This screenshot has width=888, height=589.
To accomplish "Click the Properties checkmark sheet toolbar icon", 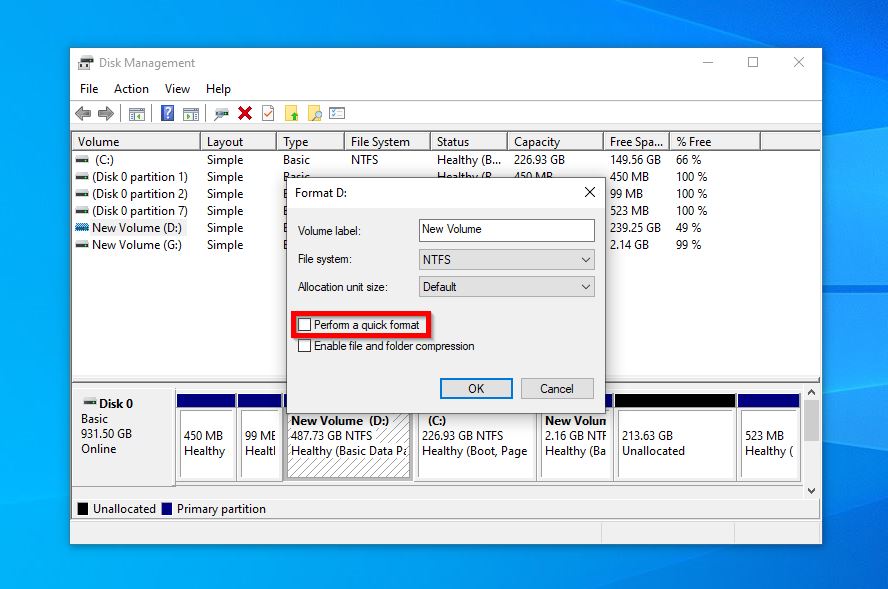I will coord(268,113).
